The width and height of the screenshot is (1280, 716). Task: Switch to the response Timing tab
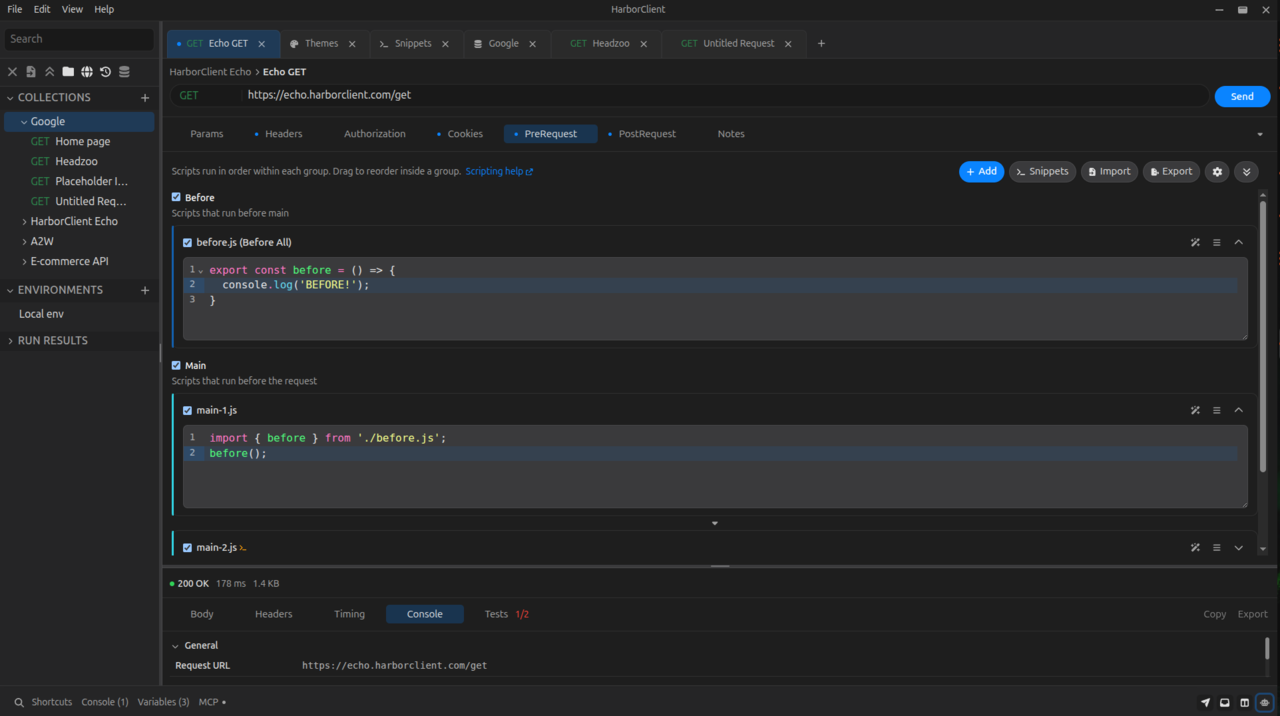349,615
